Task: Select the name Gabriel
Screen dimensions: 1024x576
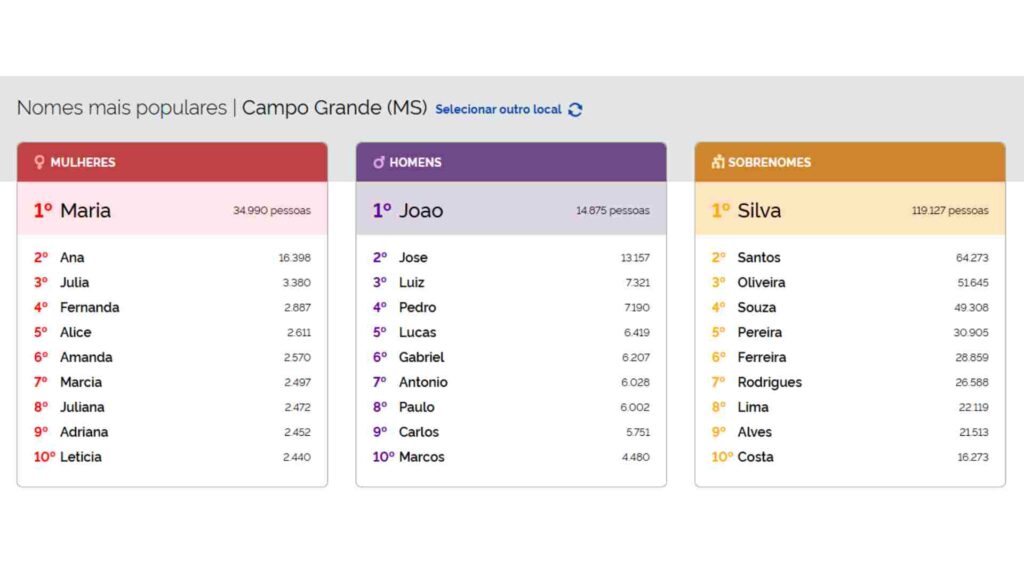Action: (x=421, y=357)
